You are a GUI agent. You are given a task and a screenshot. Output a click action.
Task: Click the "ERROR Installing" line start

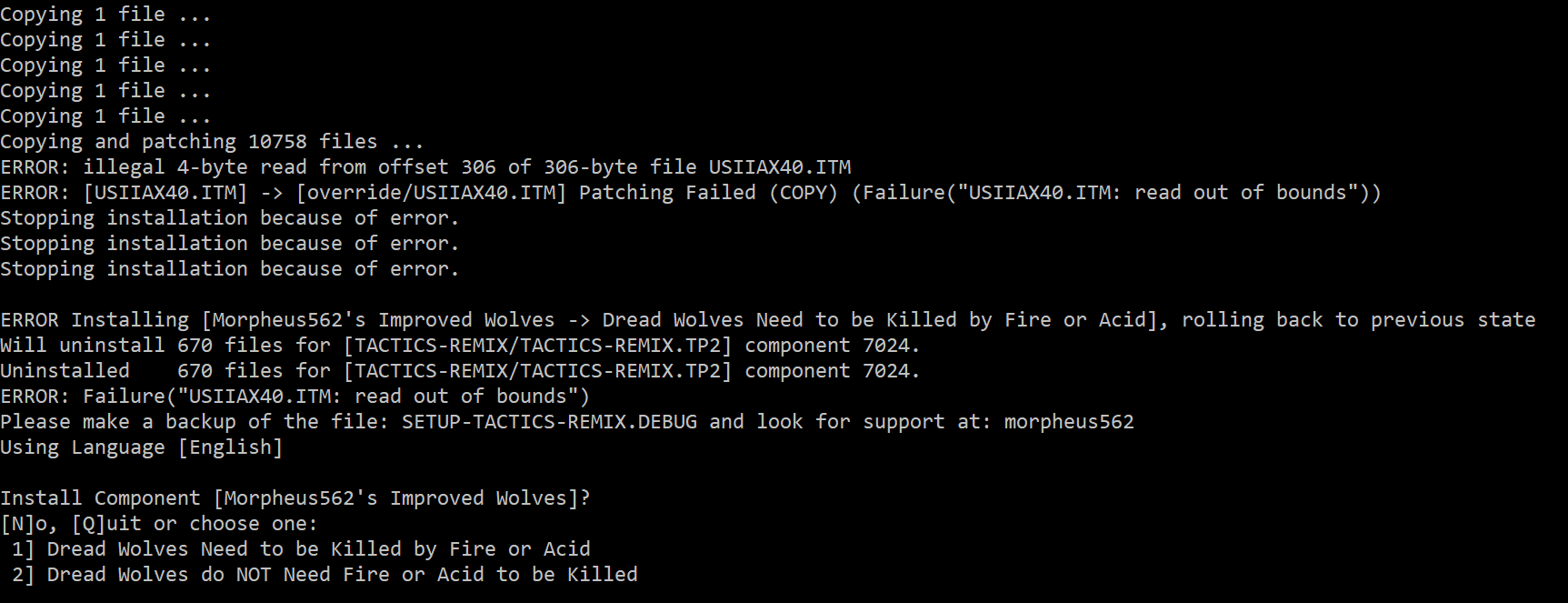[x=95, y=320]
